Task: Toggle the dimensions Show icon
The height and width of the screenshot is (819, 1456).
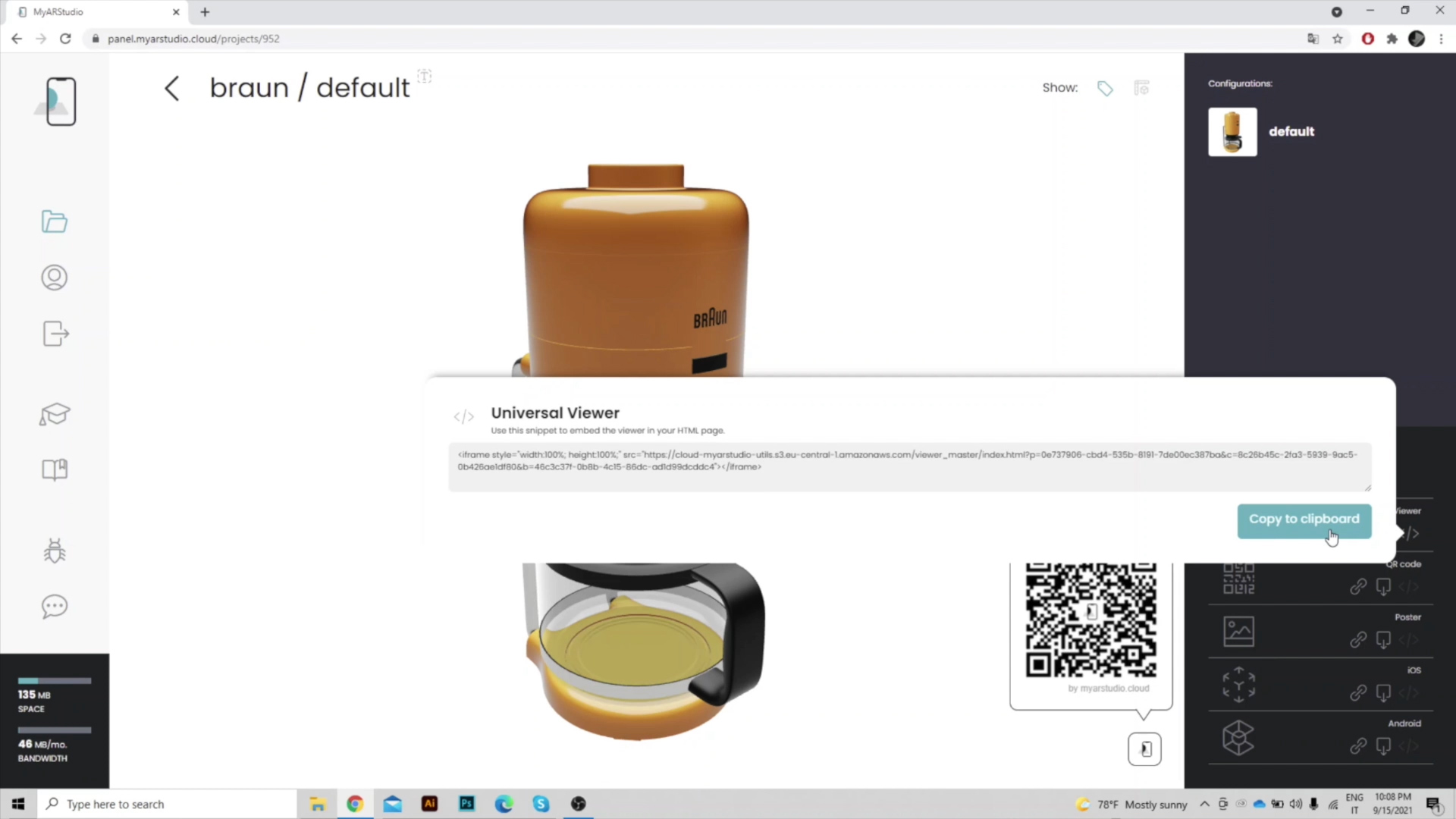Action: [x=1141, y=88]
